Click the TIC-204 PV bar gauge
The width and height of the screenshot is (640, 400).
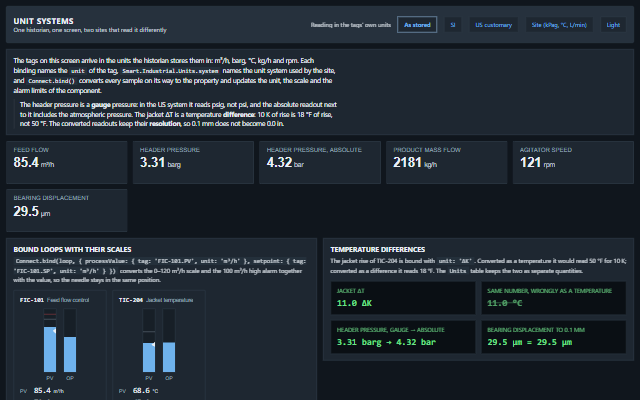pyautogui.click(x=149, y=340)
